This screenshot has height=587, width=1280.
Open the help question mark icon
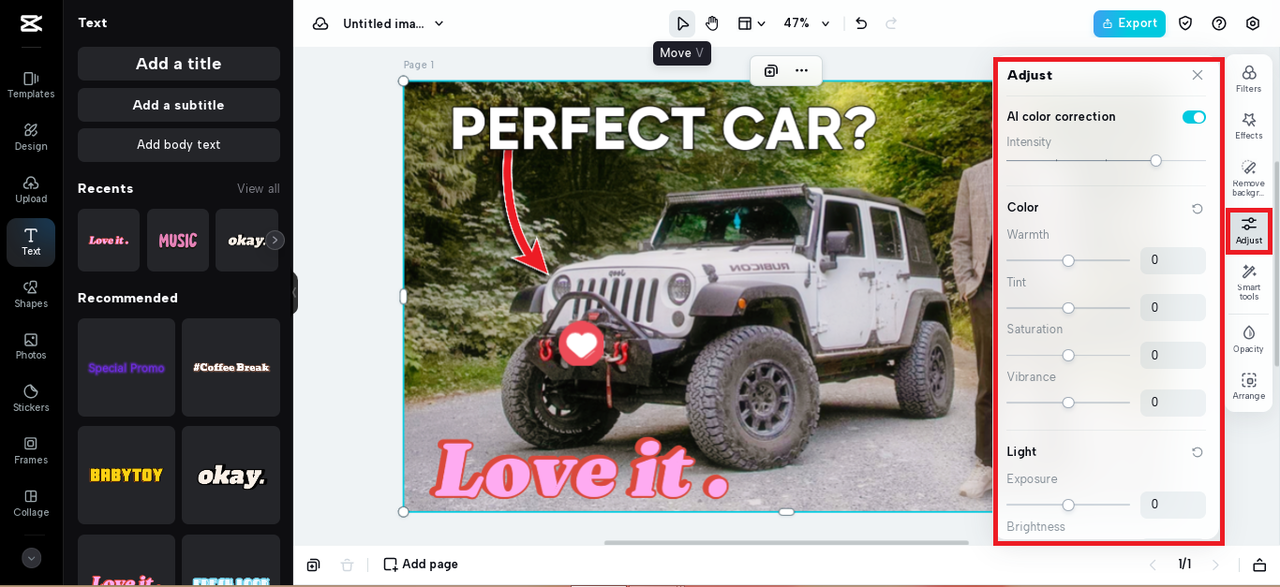(x=1219, y=23)
